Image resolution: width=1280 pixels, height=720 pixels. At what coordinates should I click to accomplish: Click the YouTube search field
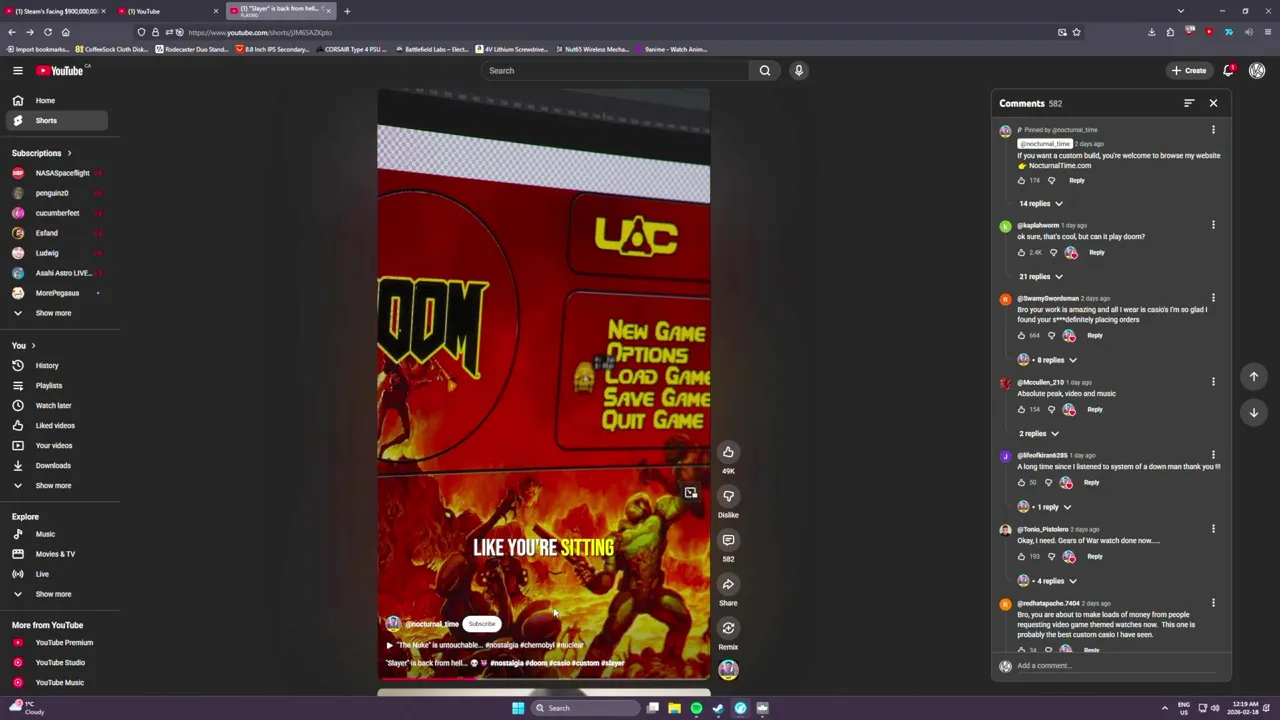(613, 70)
